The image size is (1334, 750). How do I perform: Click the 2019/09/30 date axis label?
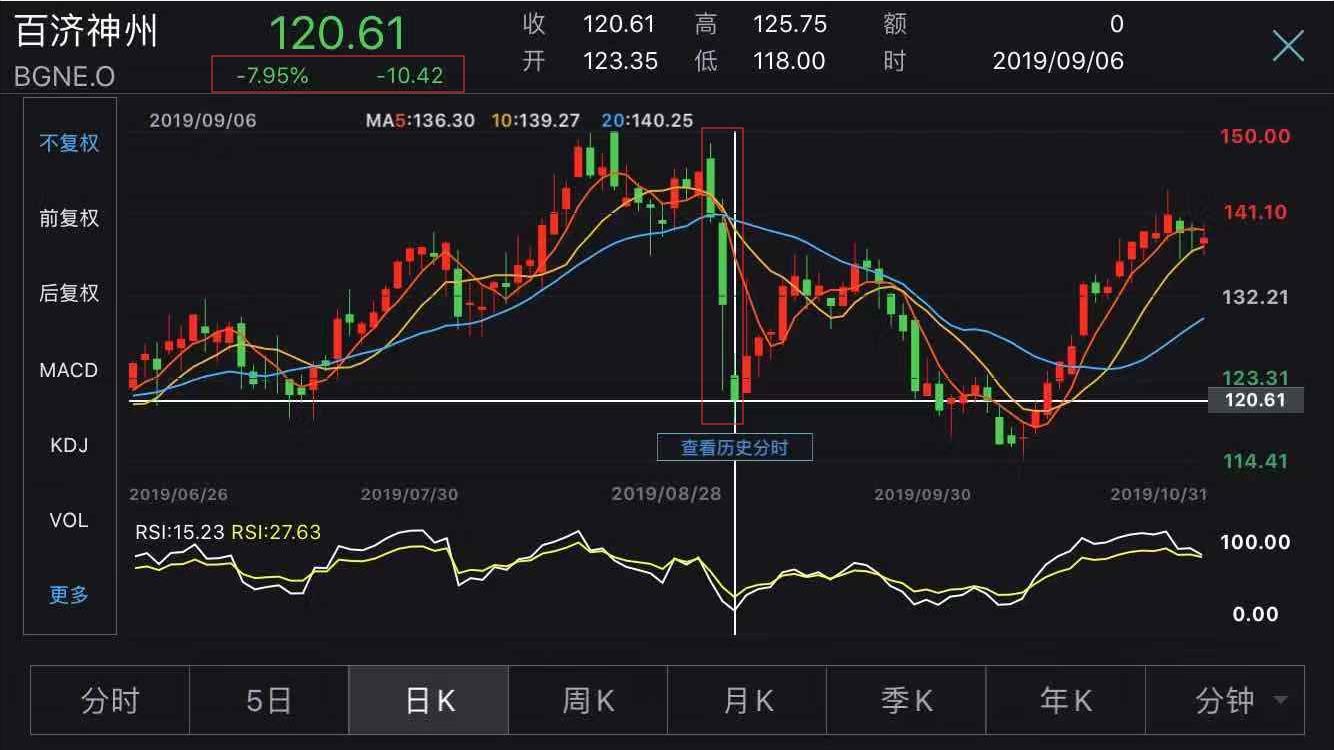(923, 494)
